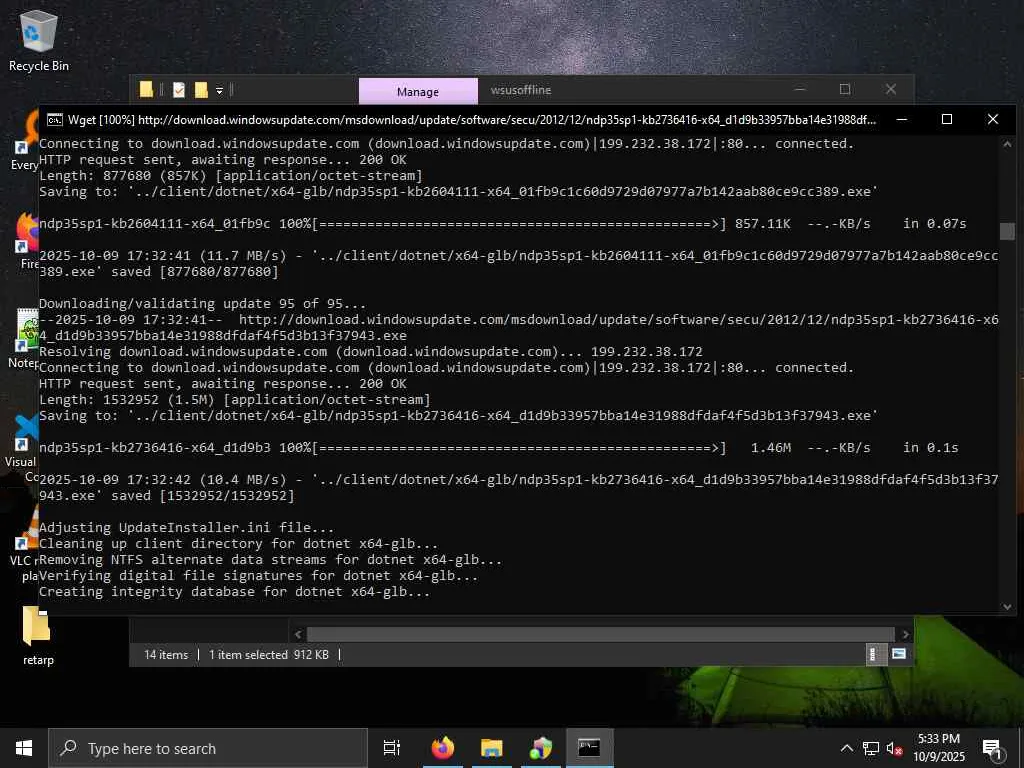Screen dimensions: 1024x768
Task: Open the Customize Quick Access Toolbar dropdown
Action: pos(219,90)
